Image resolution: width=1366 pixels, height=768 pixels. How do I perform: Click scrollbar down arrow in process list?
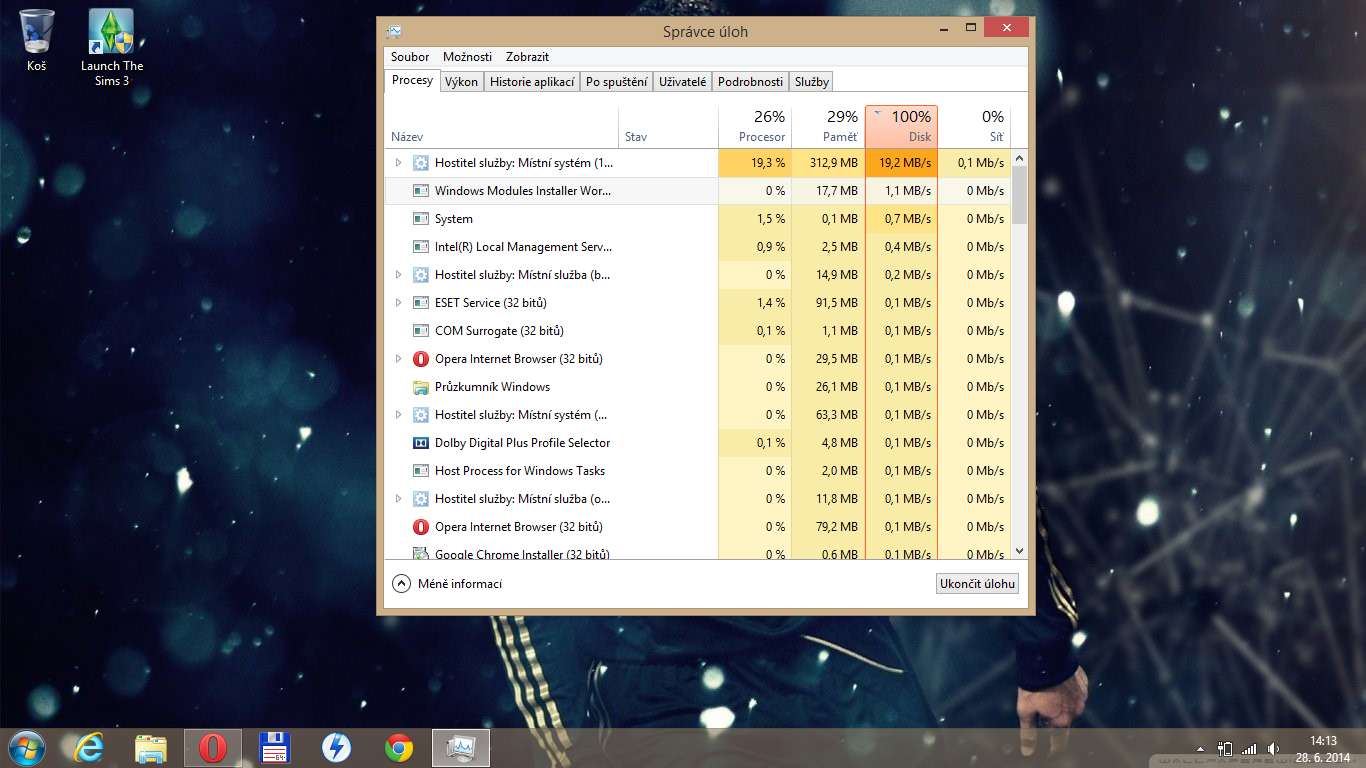pyautogui.click(x=1020, y=550)
